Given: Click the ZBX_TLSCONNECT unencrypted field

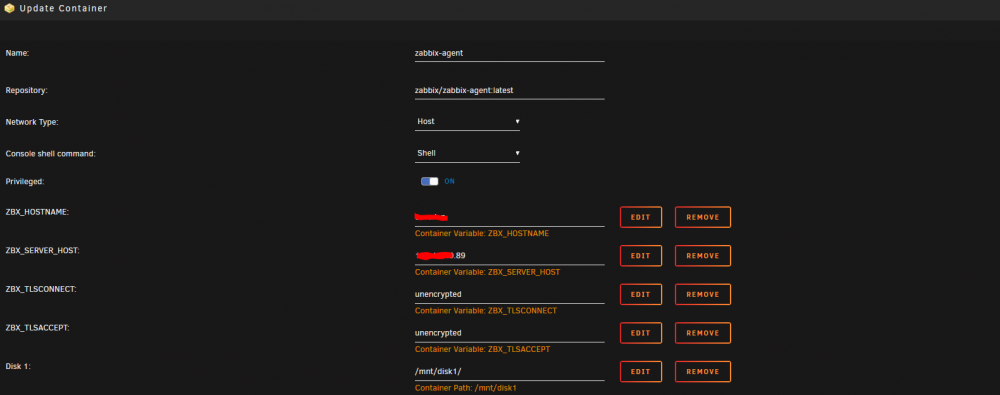Looking at the screenshot, I should pos(509,294).
